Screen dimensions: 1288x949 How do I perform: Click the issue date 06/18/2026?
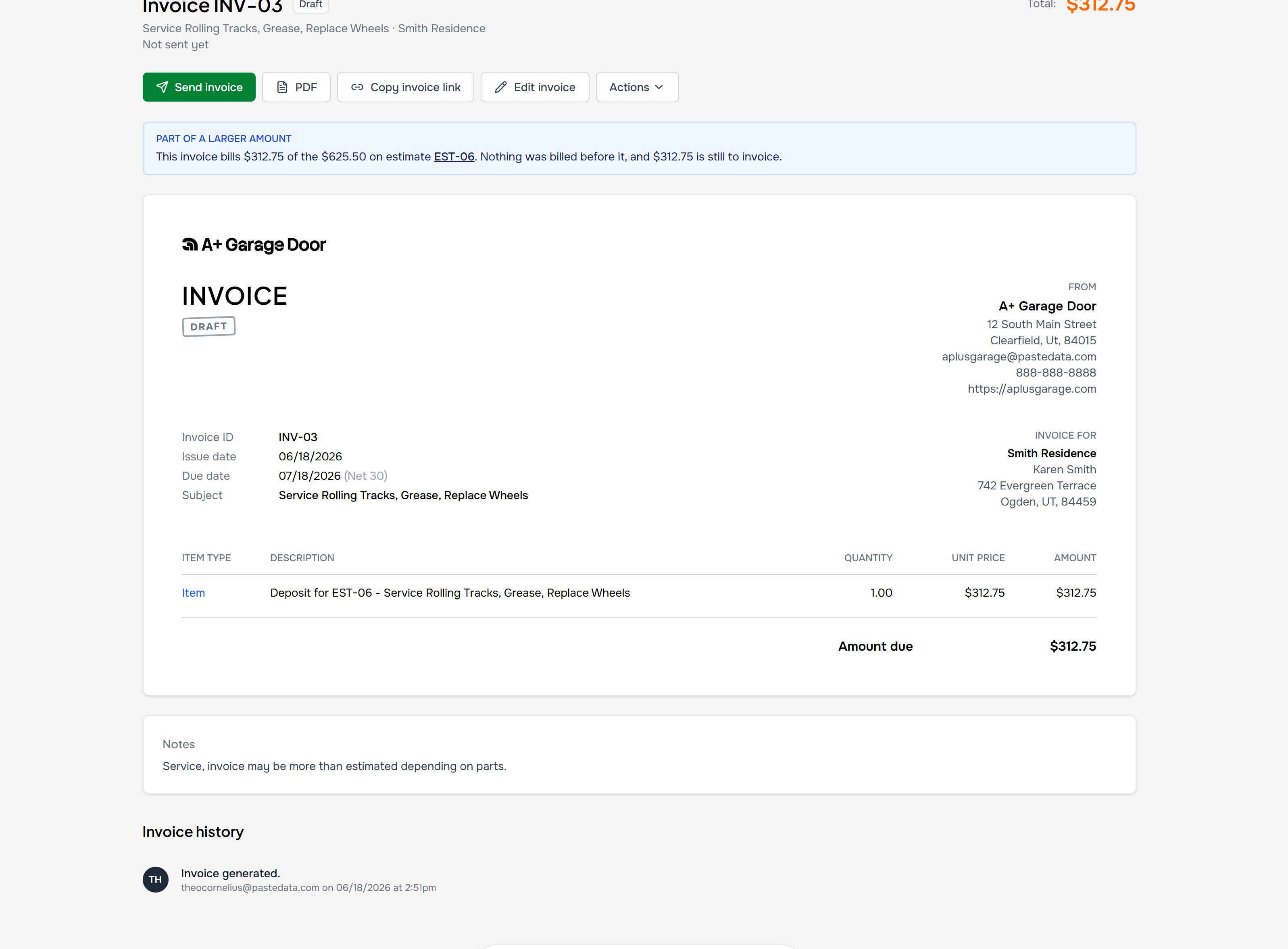coord(310,457)
